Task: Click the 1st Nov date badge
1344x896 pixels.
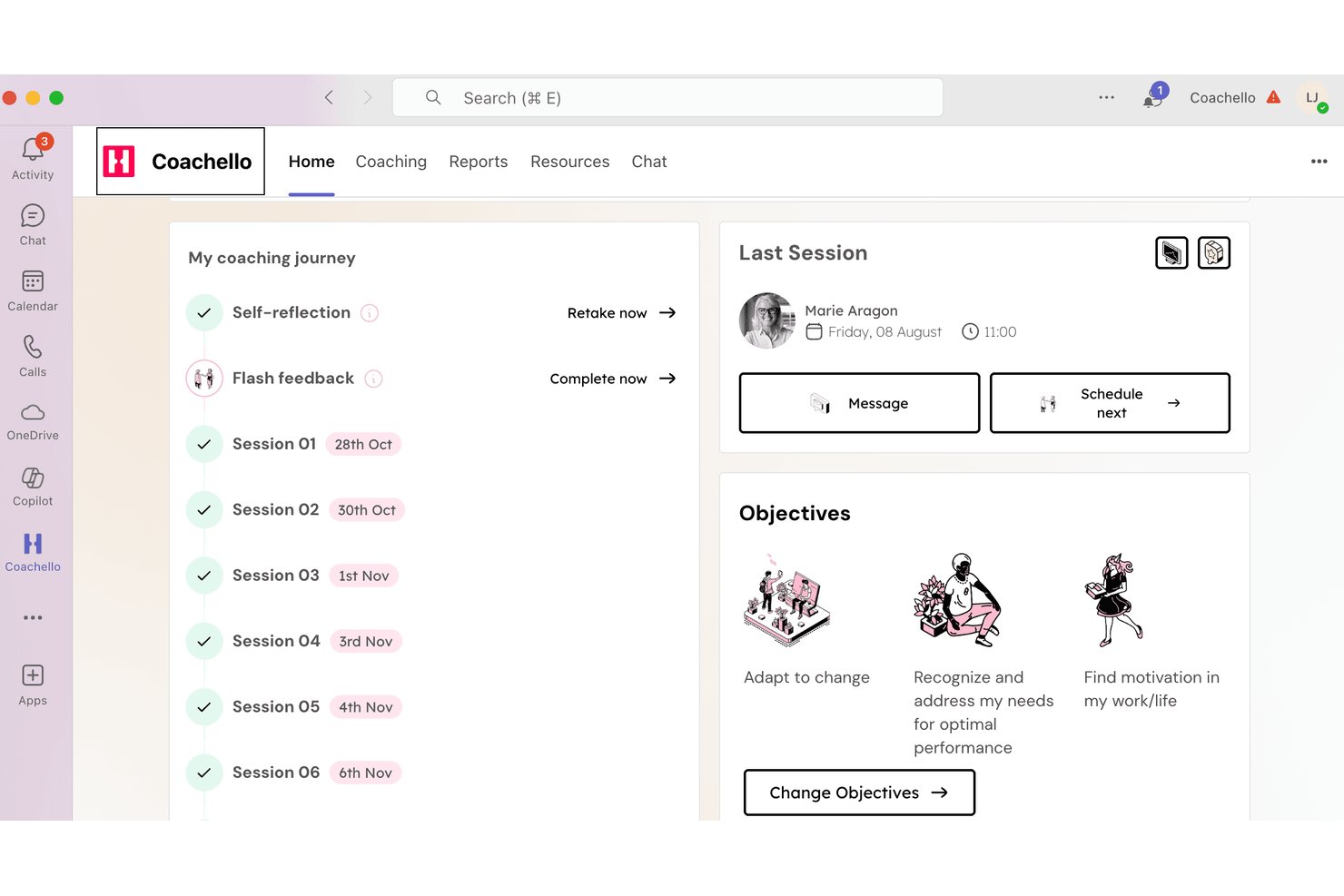Action: (363, 576)
